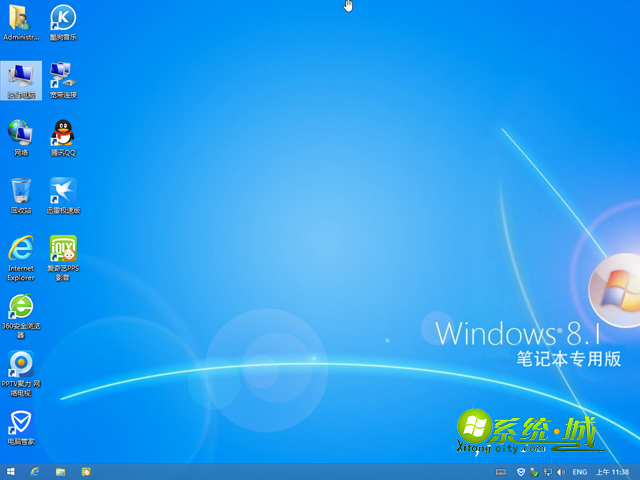Viewport: 640px width, 480px height.
Task: Open the volume speaker tray icon
Action: tap(561, 472)
